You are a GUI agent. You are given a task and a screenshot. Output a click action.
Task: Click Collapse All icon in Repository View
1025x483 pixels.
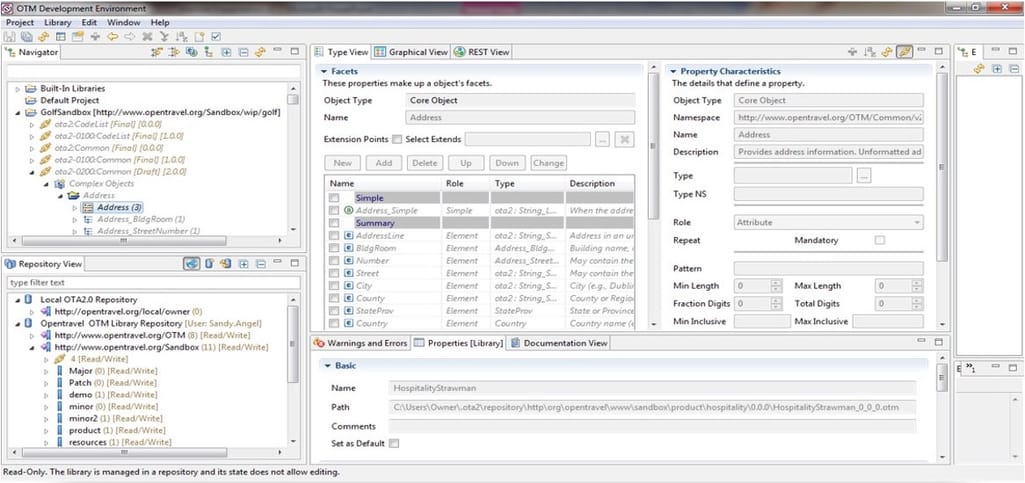[x=260, y=264]
